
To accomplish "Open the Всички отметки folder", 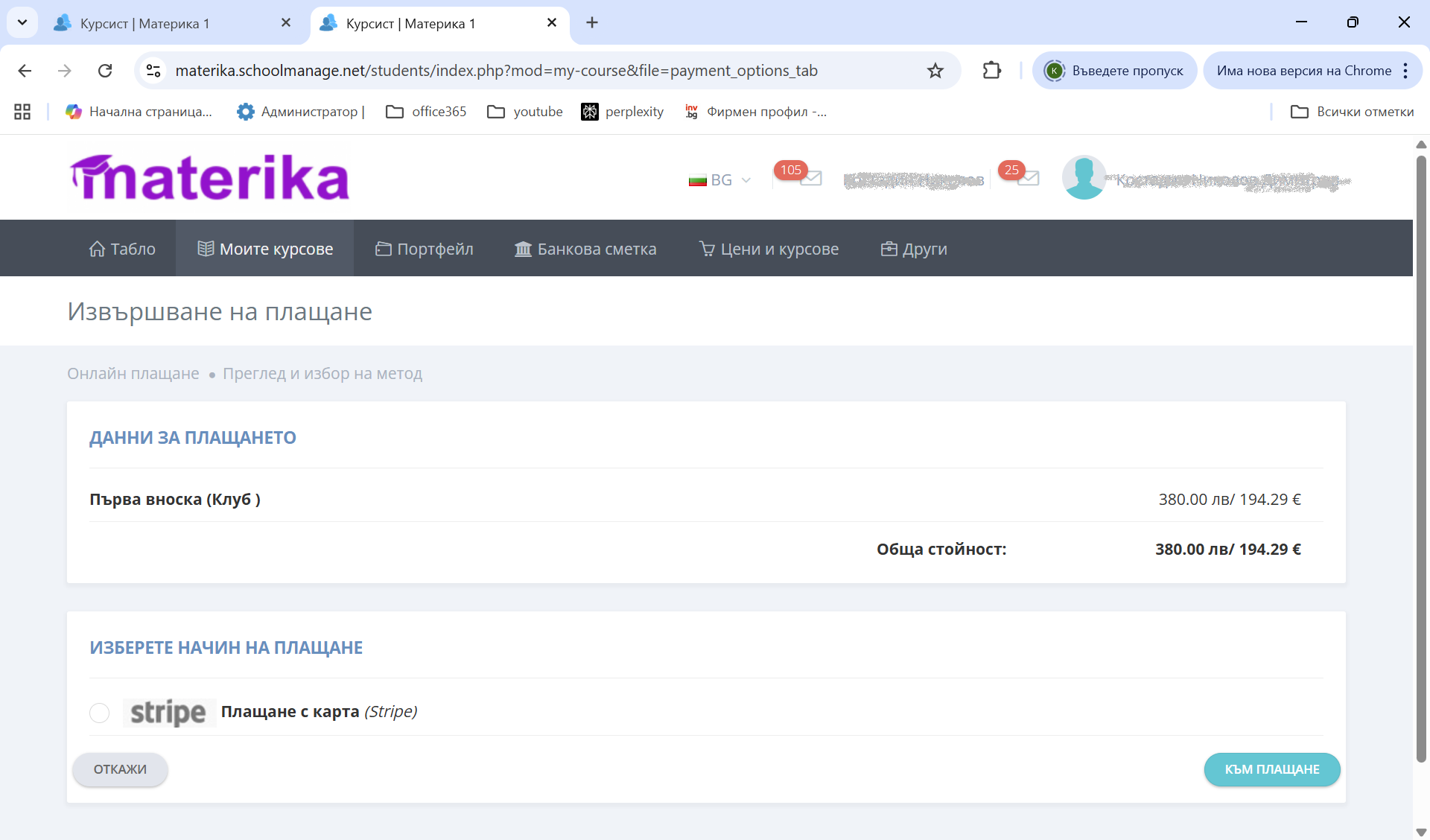I will (1352, 112).
